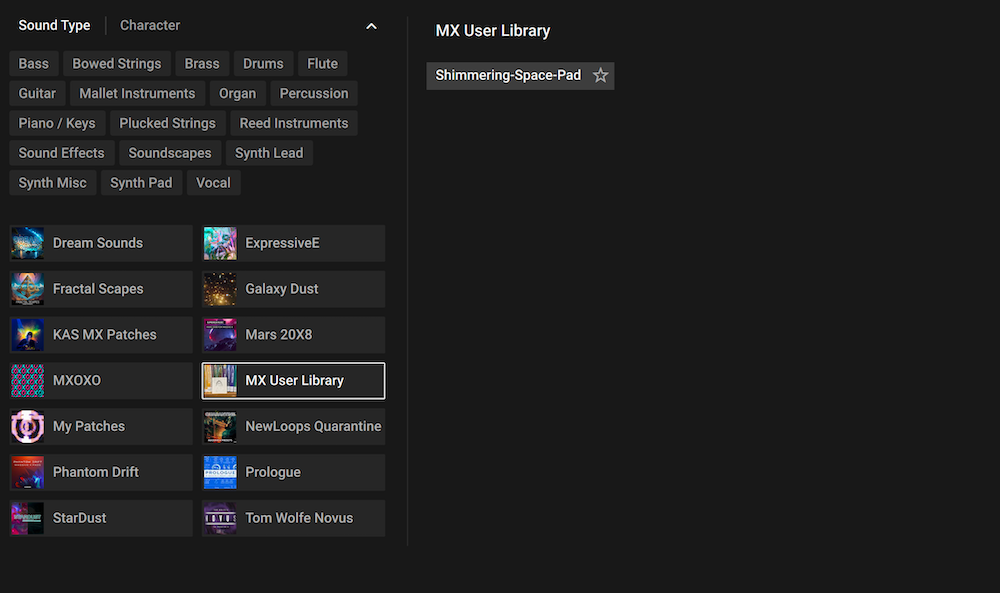Image resolution: width=1000 pixels, height=593 pixels.
Task: Click the Dream Sounds label
Action: (x=98, y=243)
